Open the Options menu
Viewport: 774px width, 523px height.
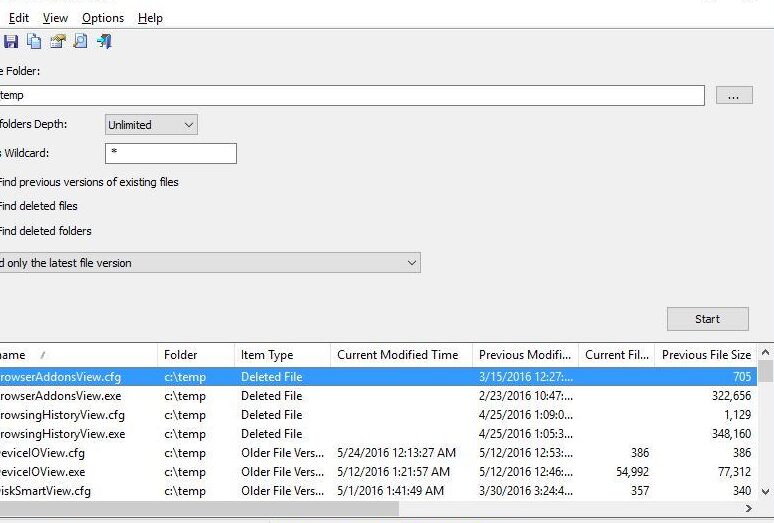(x=103, y=18)
